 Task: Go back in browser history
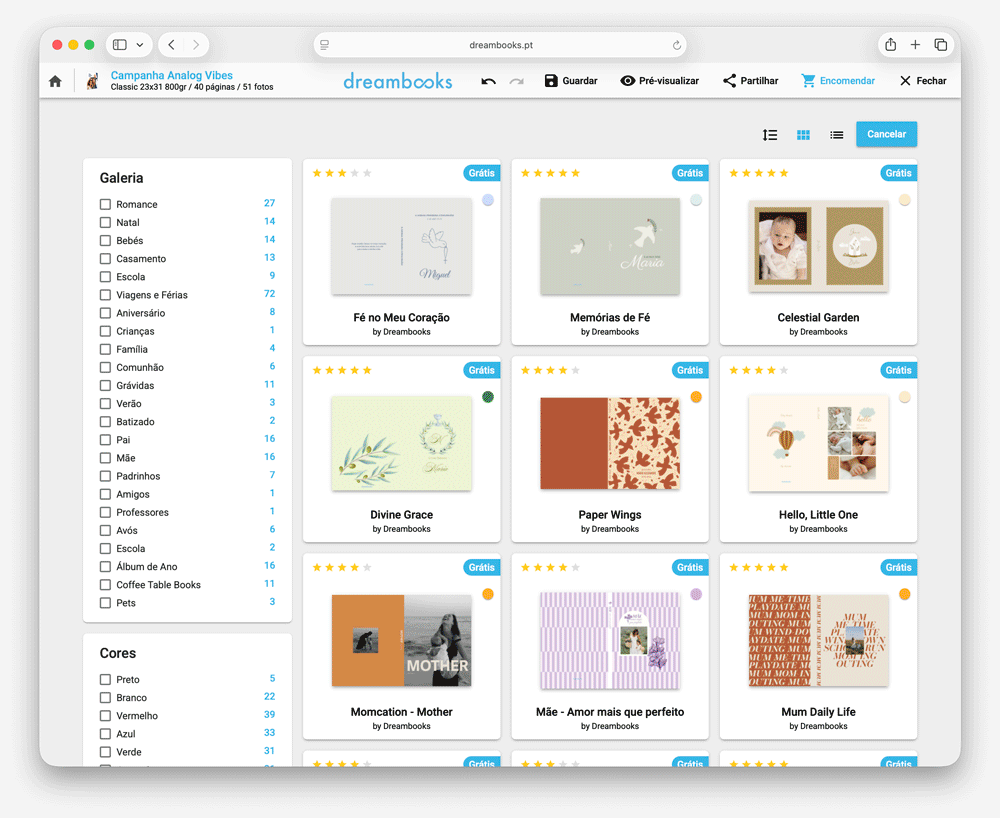172,45
